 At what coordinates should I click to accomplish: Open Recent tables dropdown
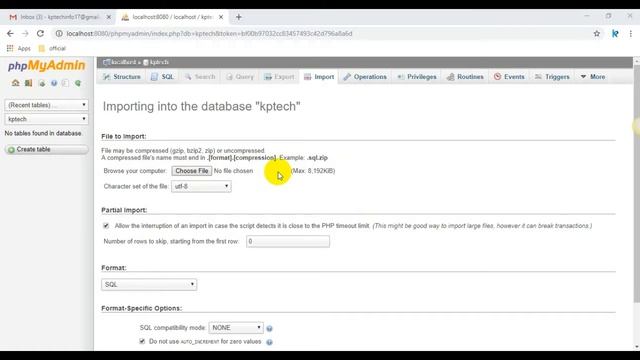[x=46, y=105]
